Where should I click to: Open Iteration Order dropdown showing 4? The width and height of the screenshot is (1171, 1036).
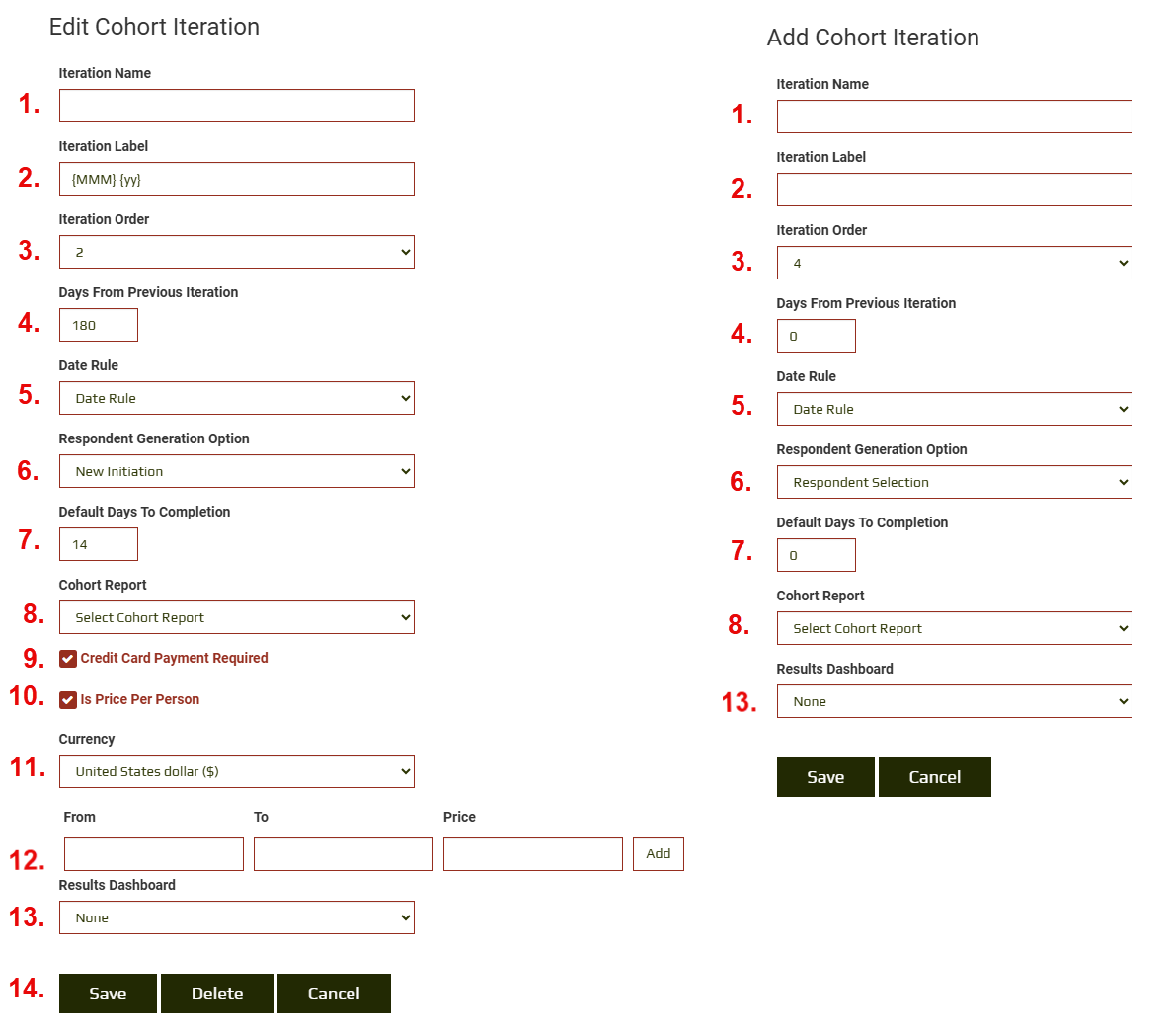coord(954,263)
